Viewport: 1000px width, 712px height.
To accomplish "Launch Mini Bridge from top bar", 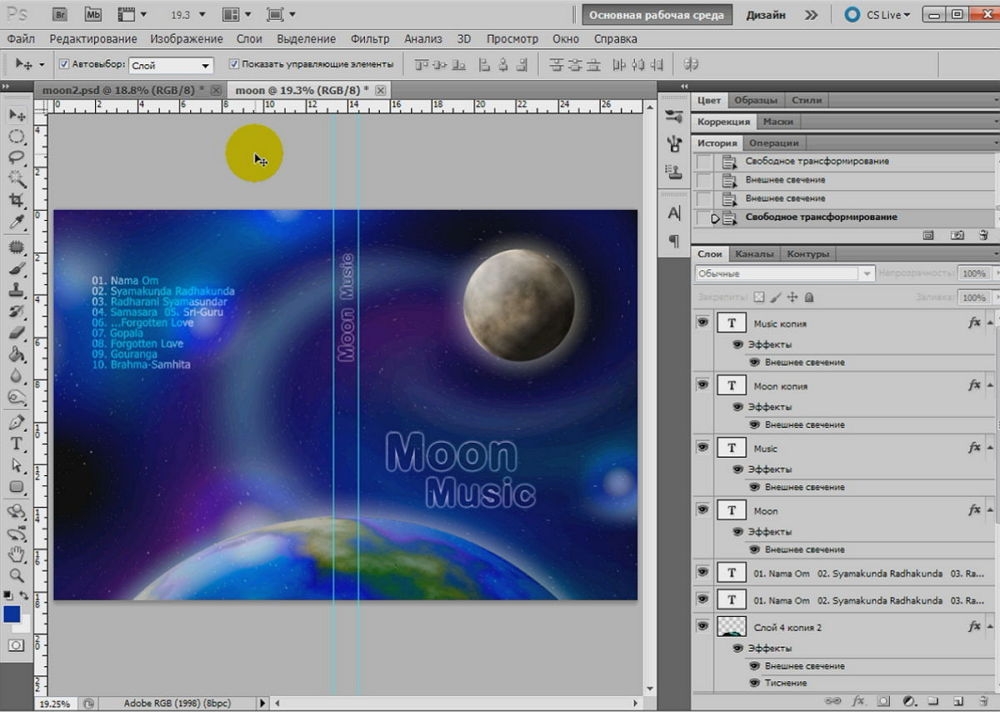I will click(93, 14).
